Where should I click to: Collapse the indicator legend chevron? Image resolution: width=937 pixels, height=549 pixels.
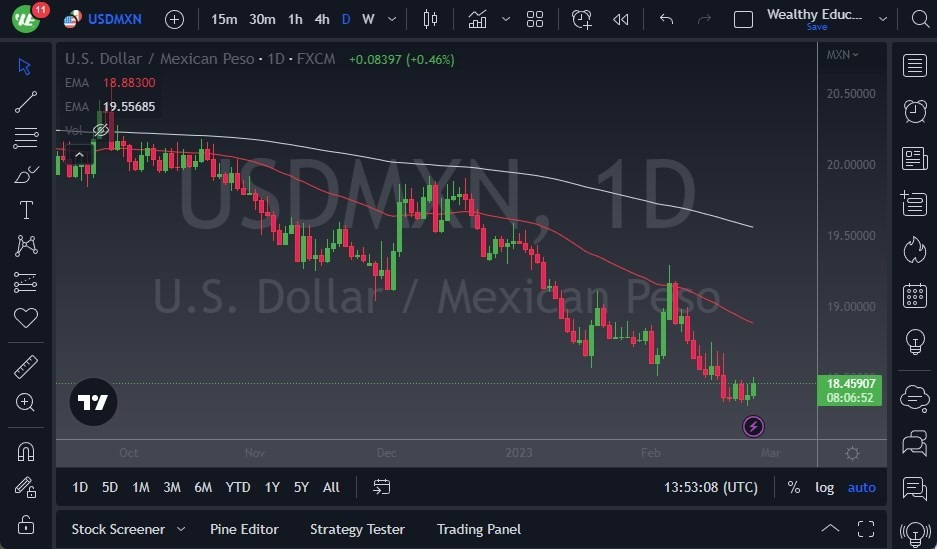pyautogui.click(x=79, y=155)
